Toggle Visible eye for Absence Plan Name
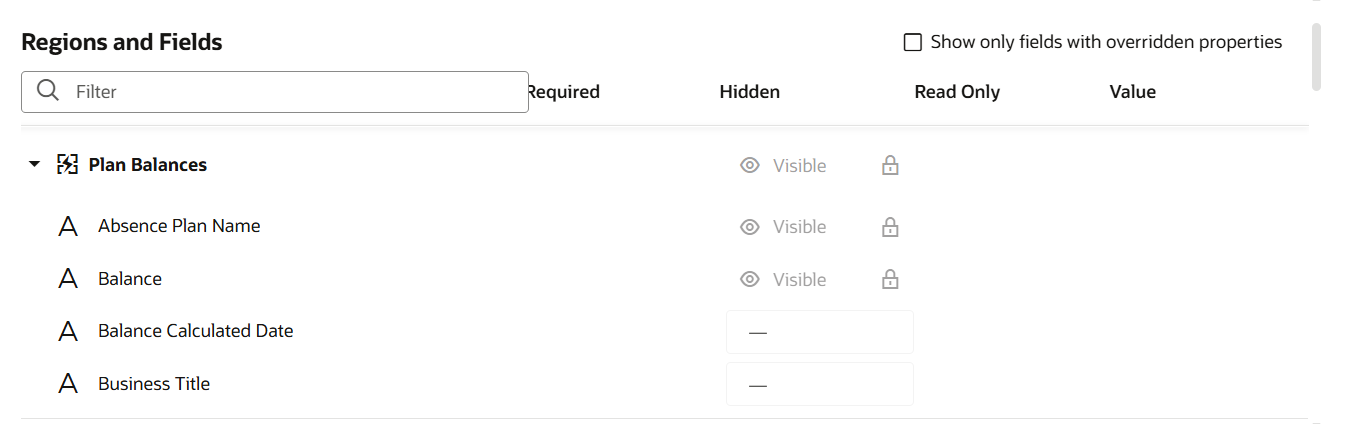Screen dimensions: 1350x424 [x=750, y=227]
